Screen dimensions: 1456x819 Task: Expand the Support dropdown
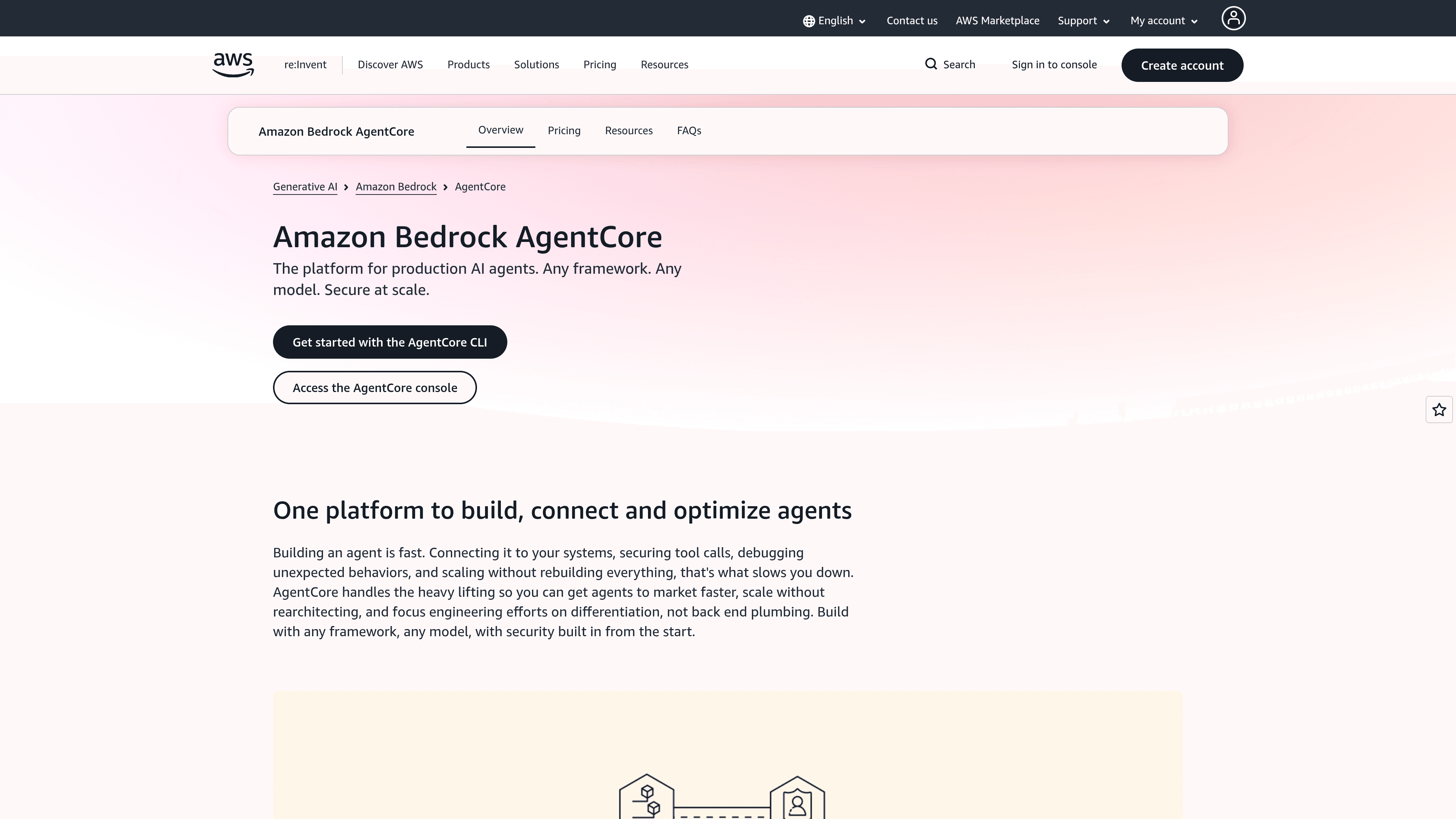click(x=1084, y=21)
